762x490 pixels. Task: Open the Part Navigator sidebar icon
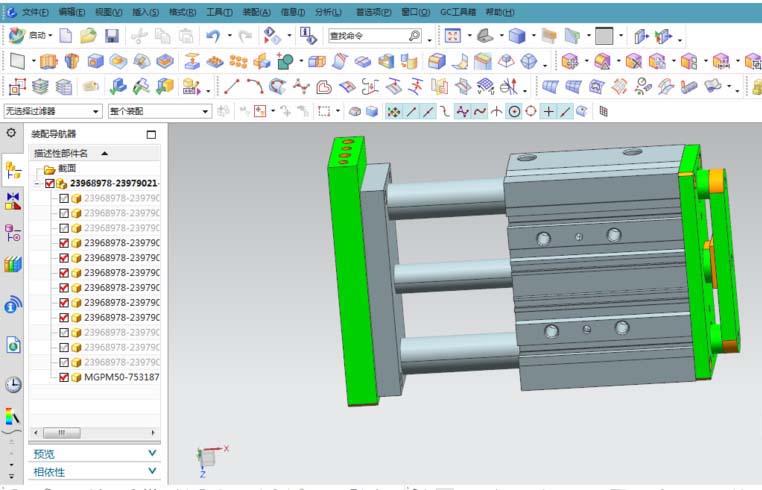pos(13,233)
